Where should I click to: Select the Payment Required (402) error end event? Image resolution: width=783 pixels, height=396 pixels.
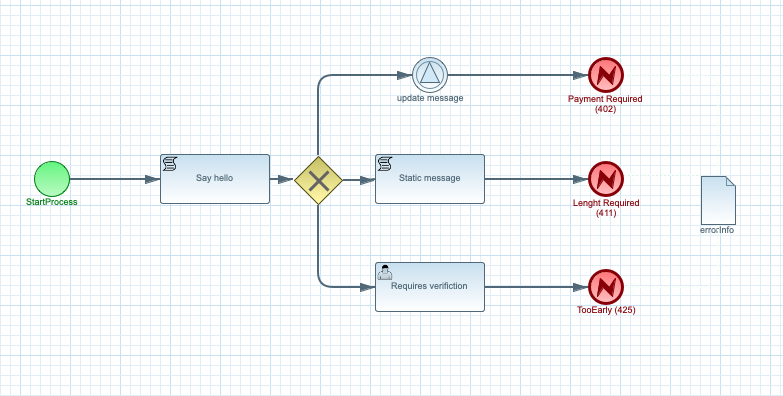point(606,75)
